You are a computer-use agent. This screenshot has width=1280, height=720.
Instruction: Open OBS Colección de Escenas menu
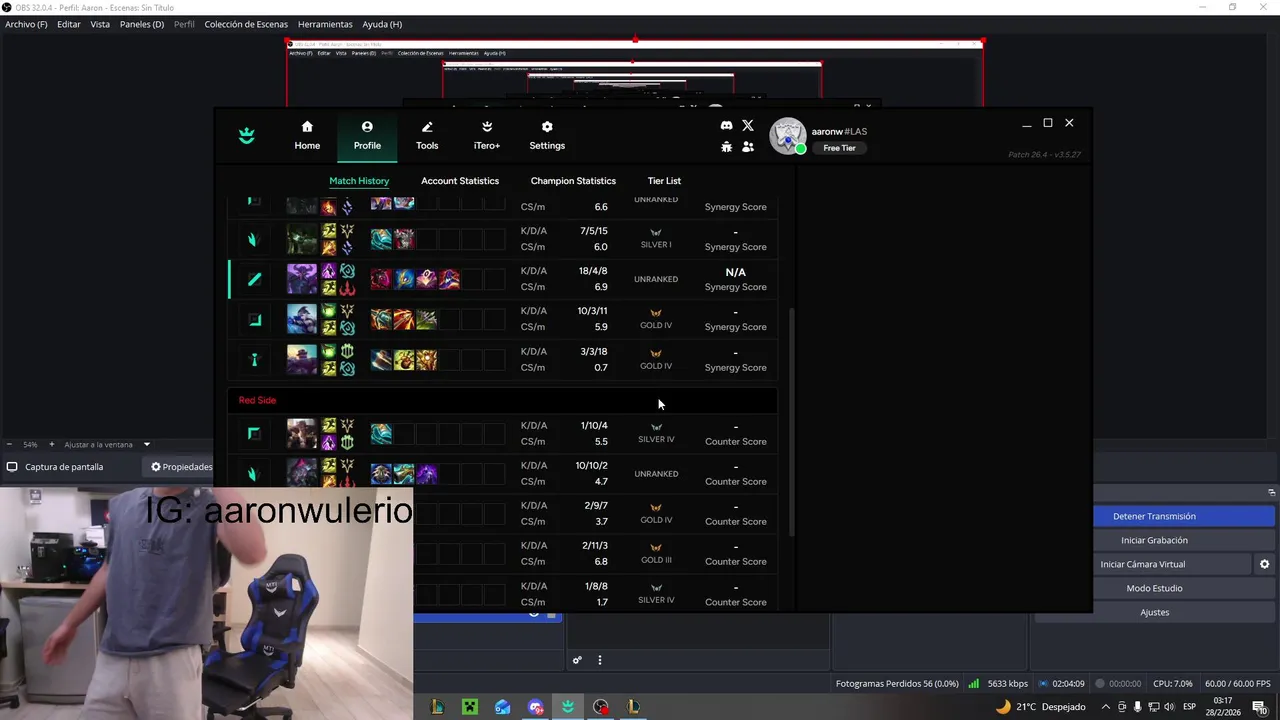246,24
